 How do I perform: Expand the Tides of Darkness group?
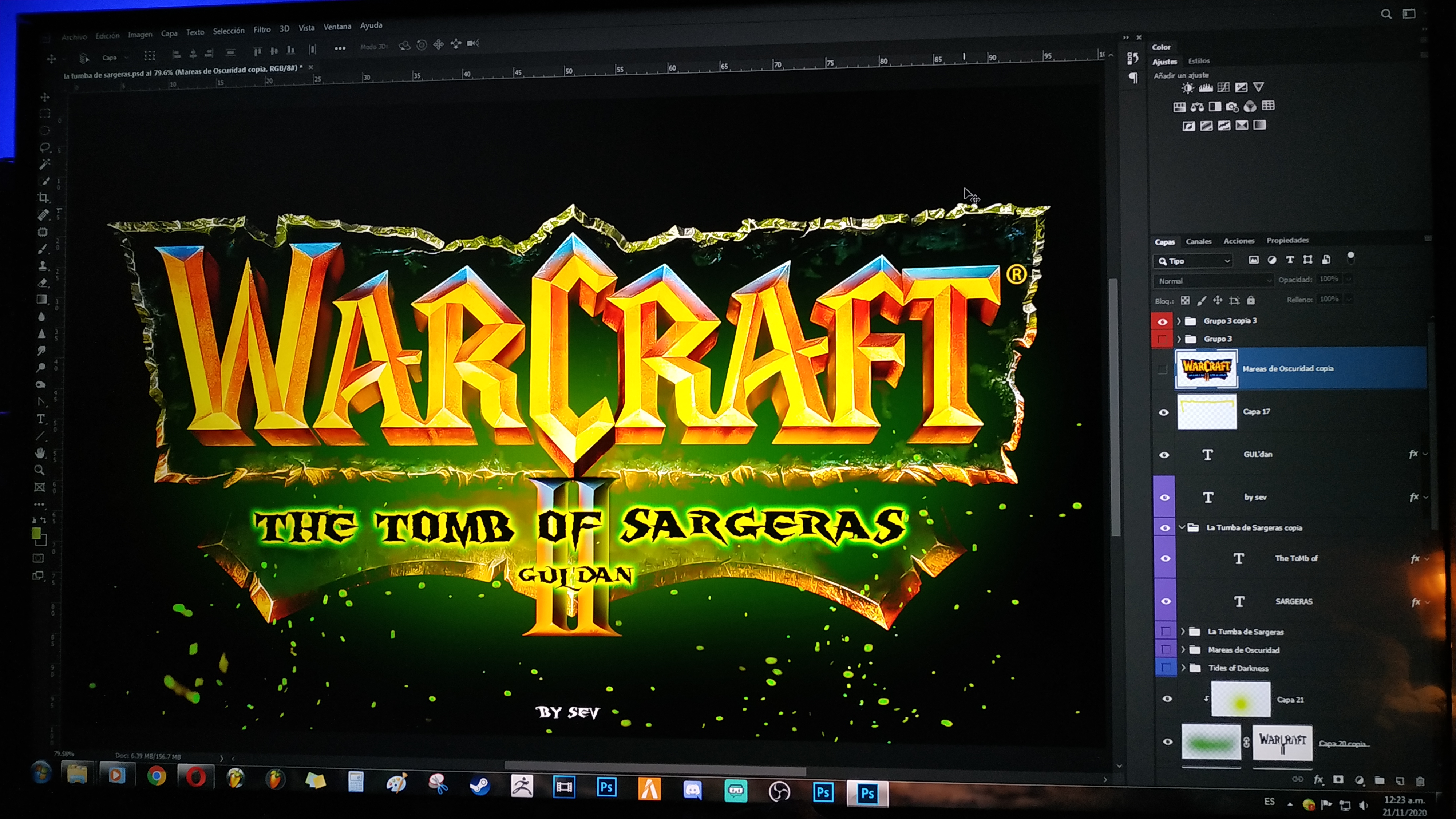tap(1183, 668)
